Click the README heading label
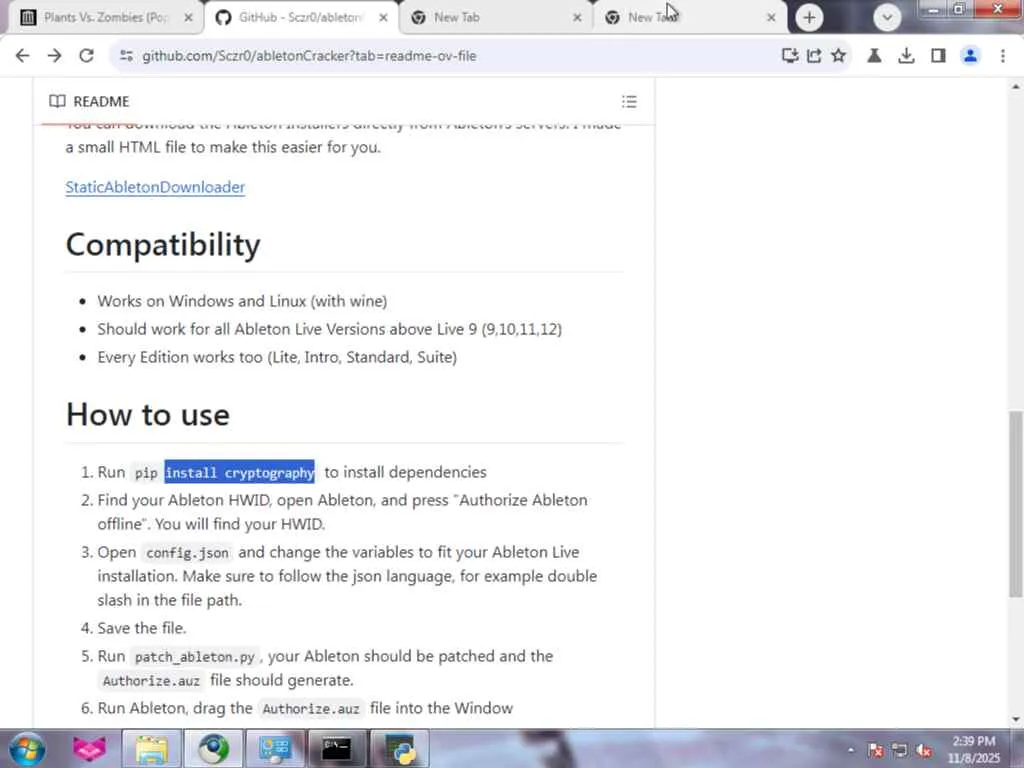Image resolution: width=1024 pixels, height=768 pixels. (101, 101)
